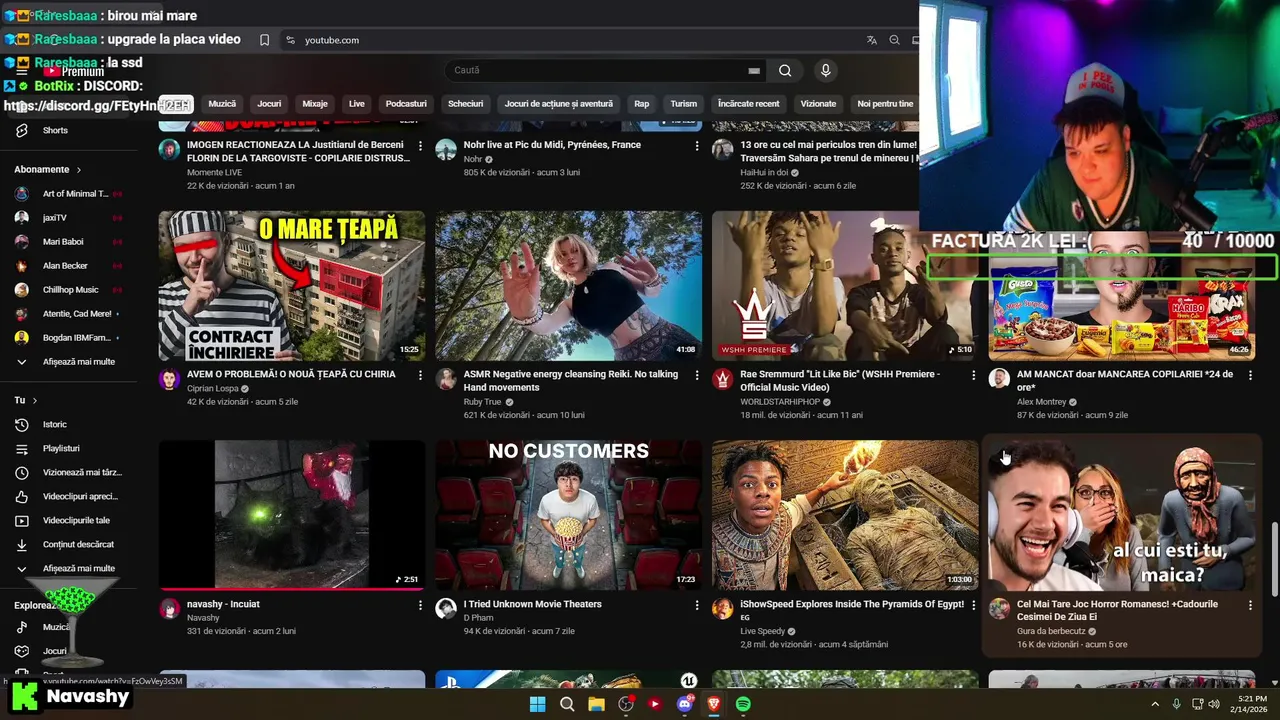Screen dimensions: 1280x720
Task: Open Discord from the taskbar
Action: (x=684, y=704)
